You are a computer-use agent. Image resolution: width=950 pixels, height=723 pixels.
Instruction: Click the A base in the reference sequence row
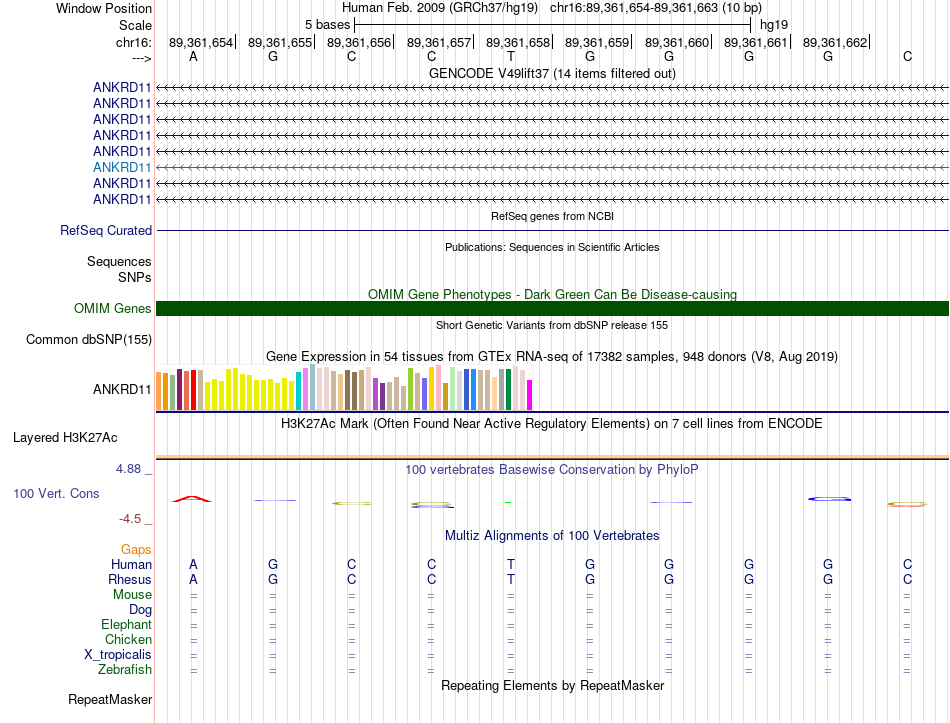(193, 56)
